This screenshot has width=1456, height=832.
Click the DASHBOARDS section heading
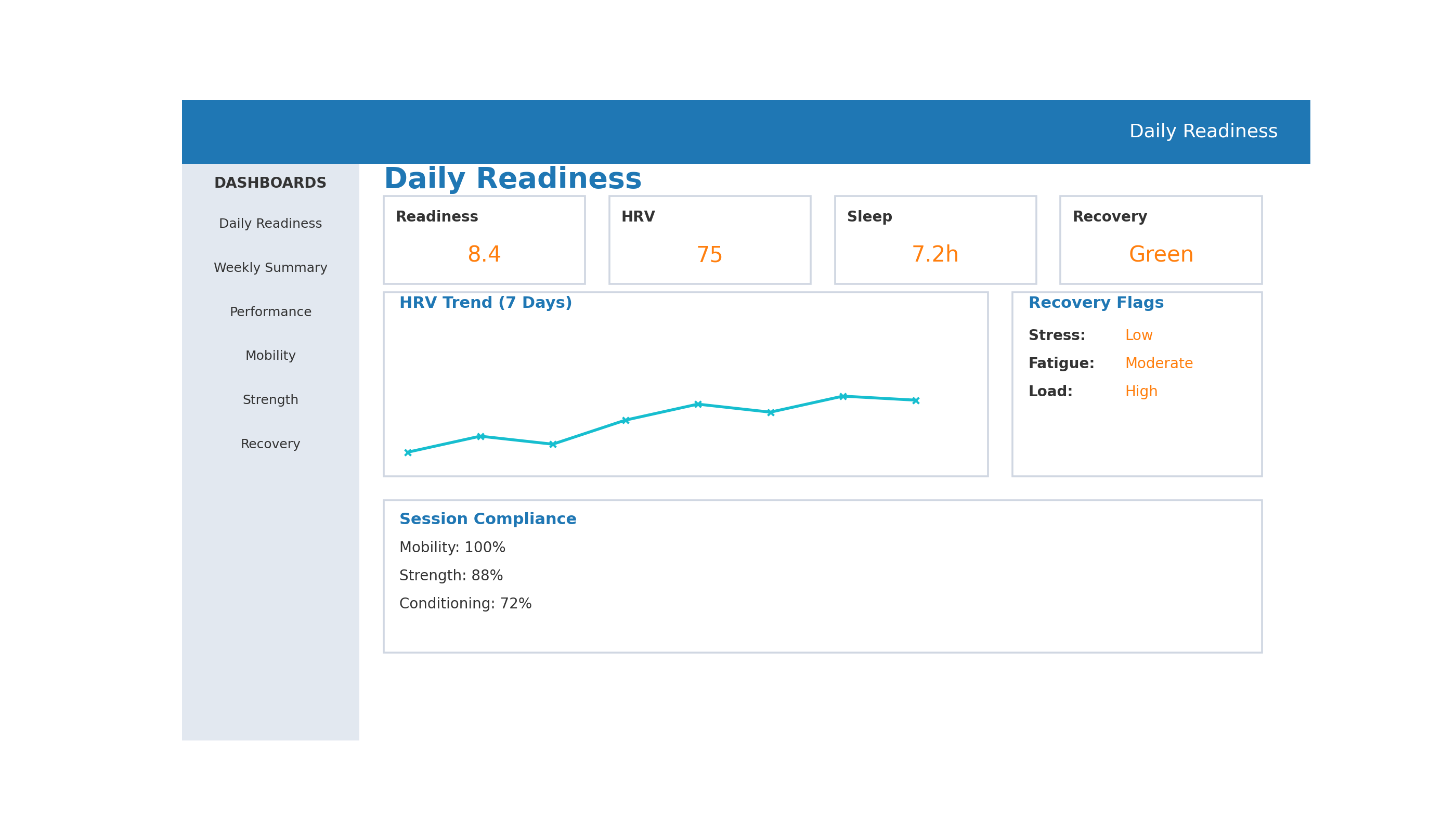pos(270,183)
